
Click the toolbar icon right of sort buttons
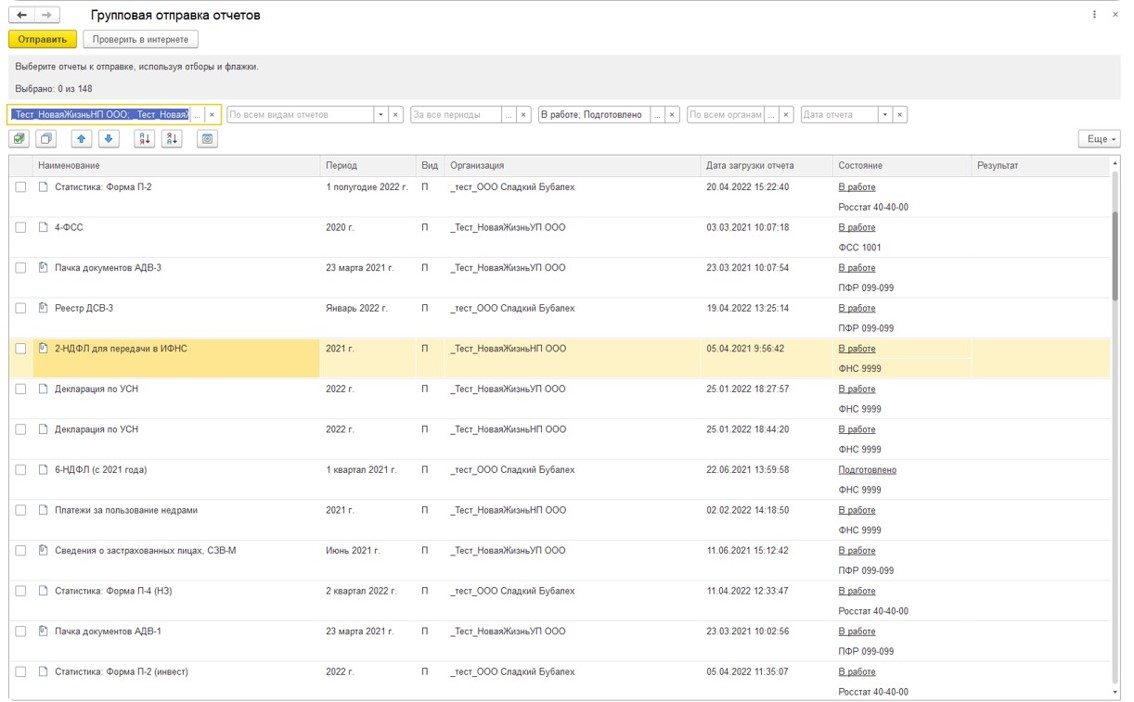(208, 139)
